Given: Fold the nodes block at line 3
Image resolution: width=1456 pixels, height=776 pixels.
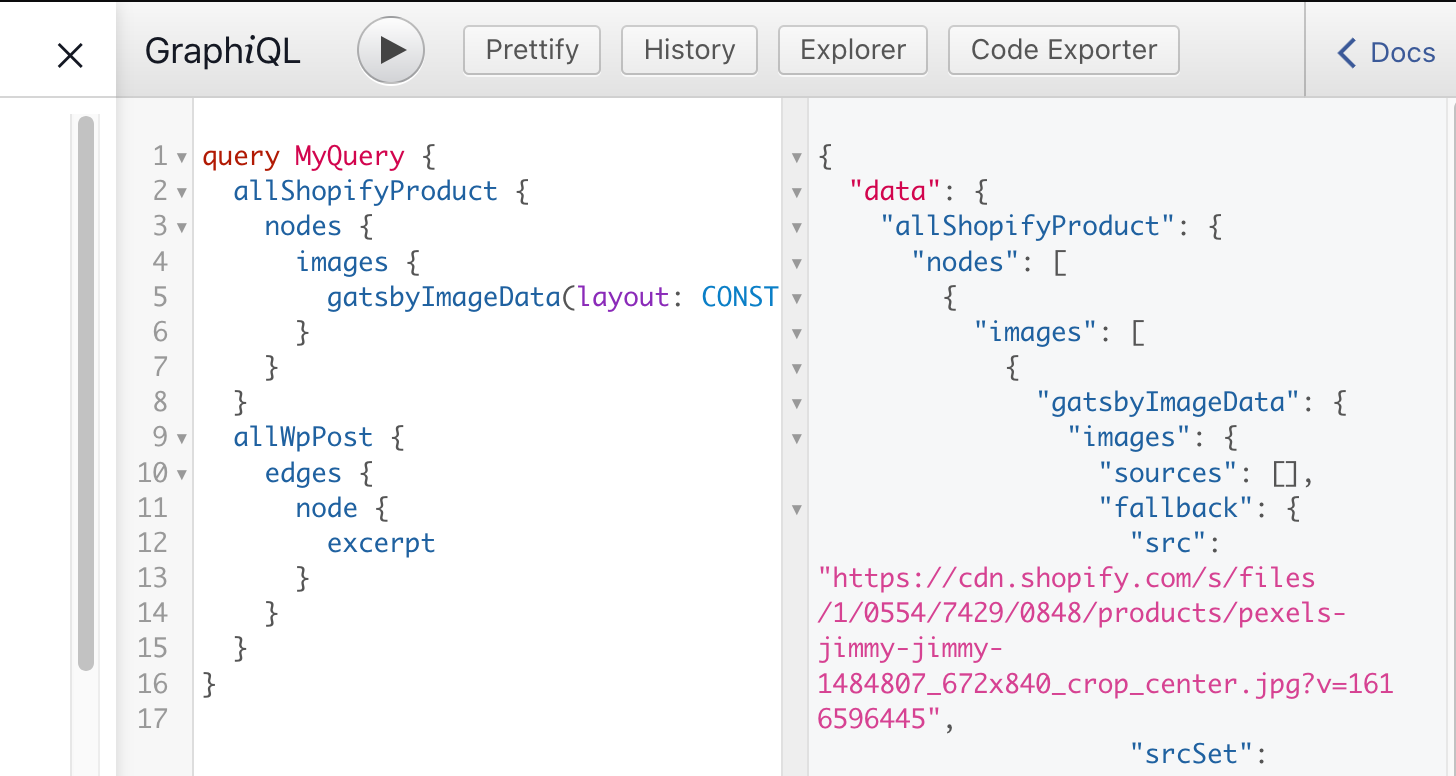Looking at the screenshot, I should point(181,227).
